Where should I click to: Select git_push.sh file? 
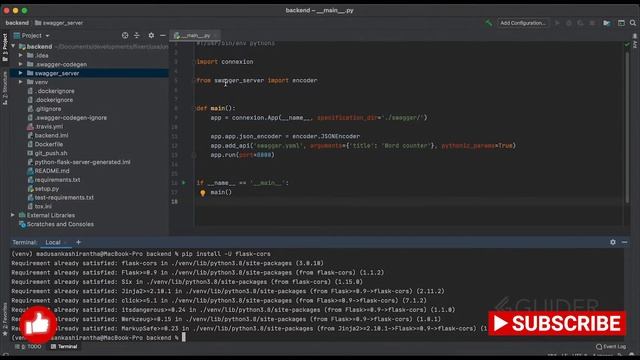click(47, 153)
